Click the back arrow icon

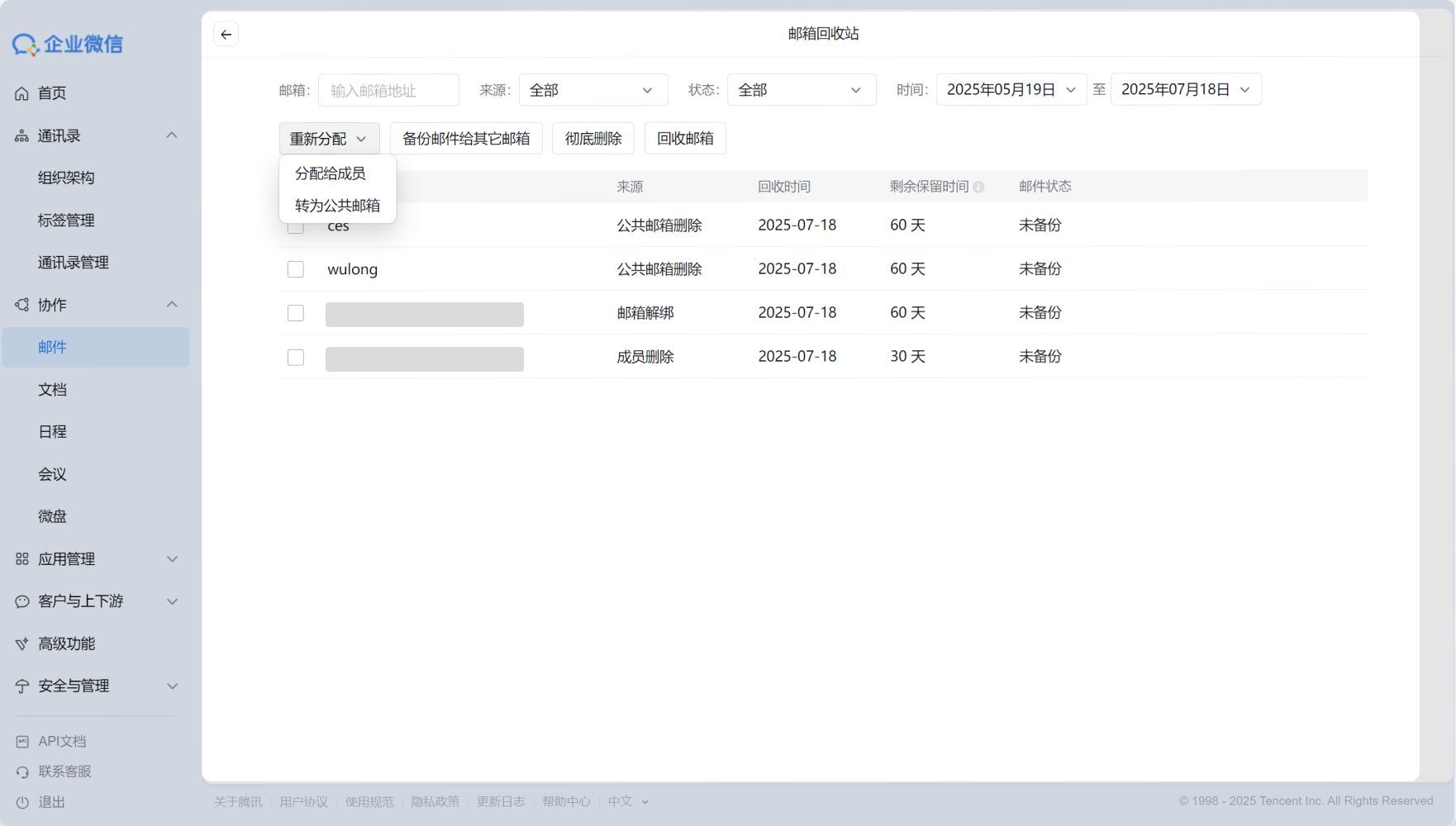[226, 34]
